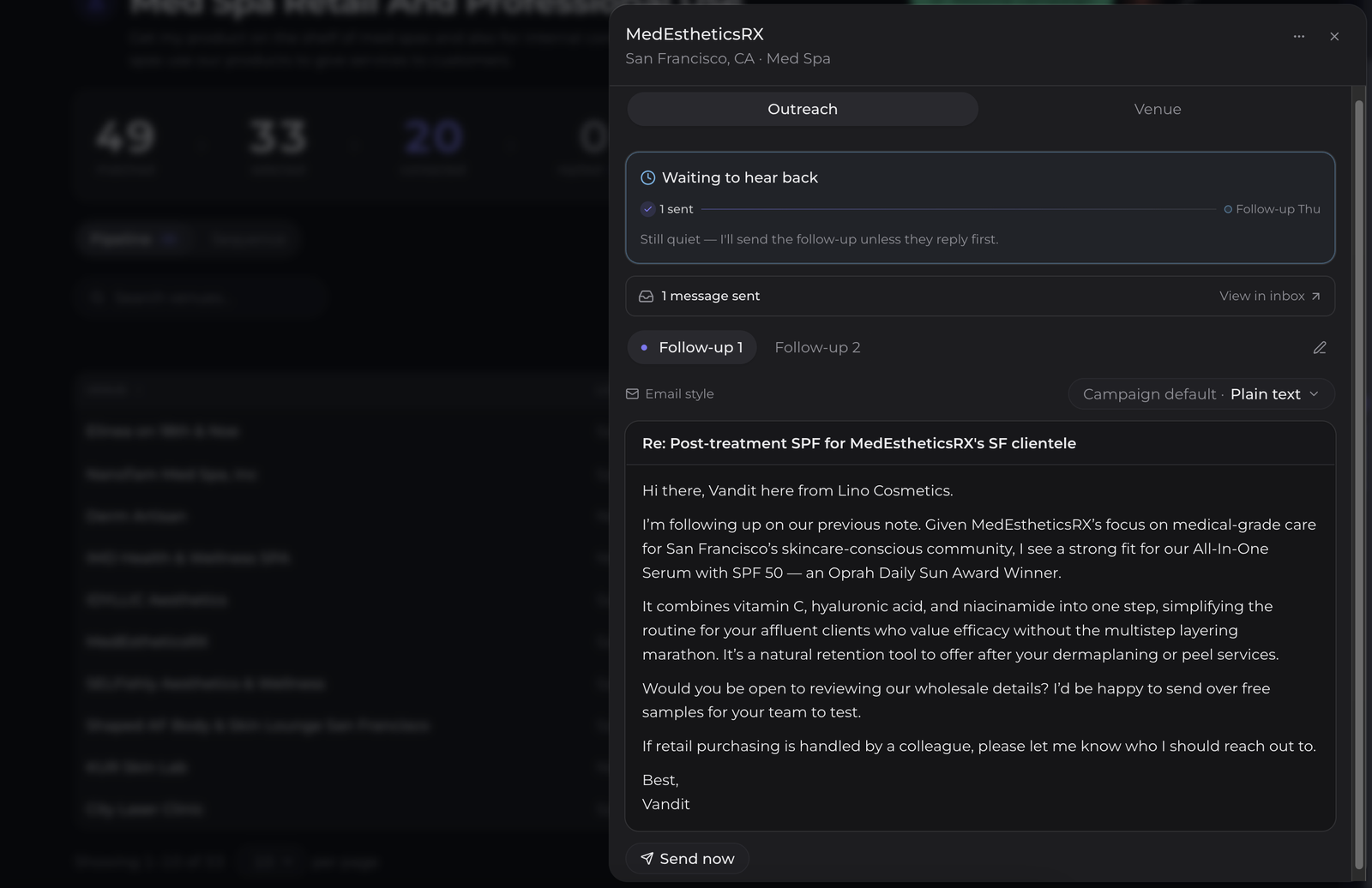Click the 20 stat in the background page
Screen dimensions: 1372x888
[433, 136]
